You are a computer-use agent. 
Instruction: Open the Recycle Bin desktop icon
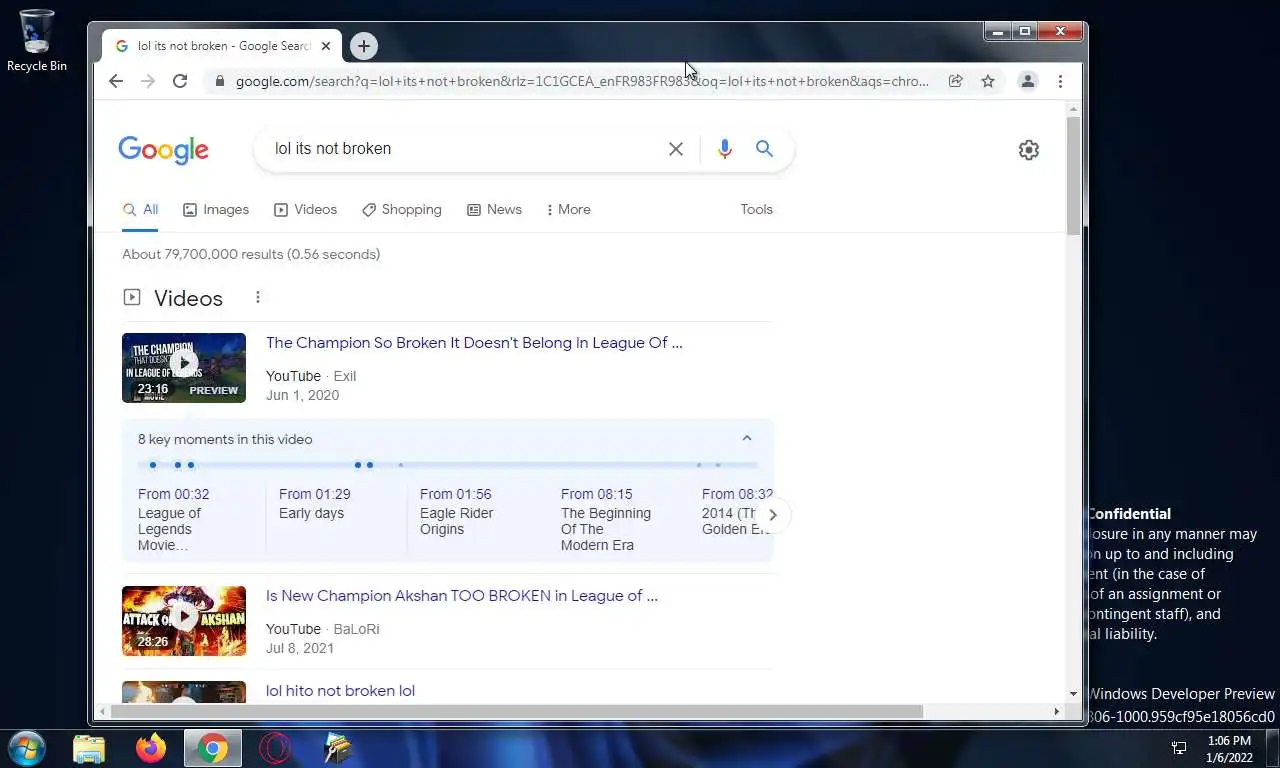point(37,41)
